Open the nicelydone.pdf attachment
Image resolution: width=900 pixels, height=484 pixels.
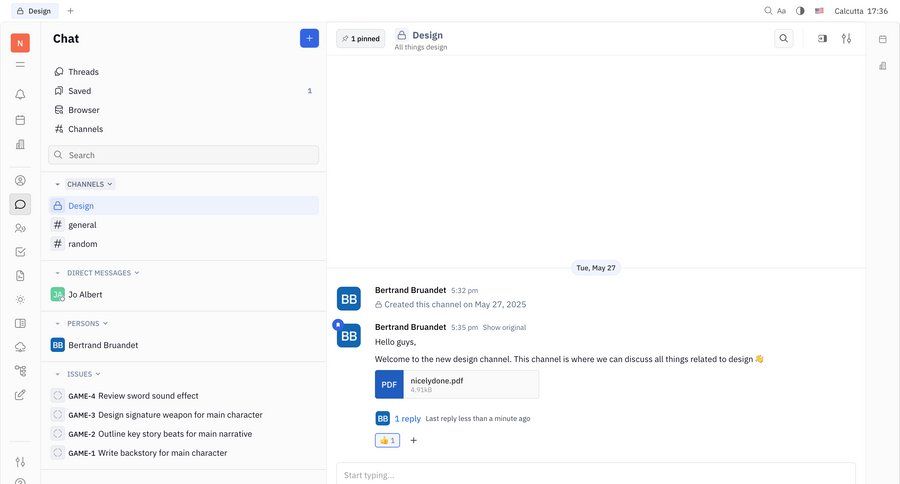point(457,384)
